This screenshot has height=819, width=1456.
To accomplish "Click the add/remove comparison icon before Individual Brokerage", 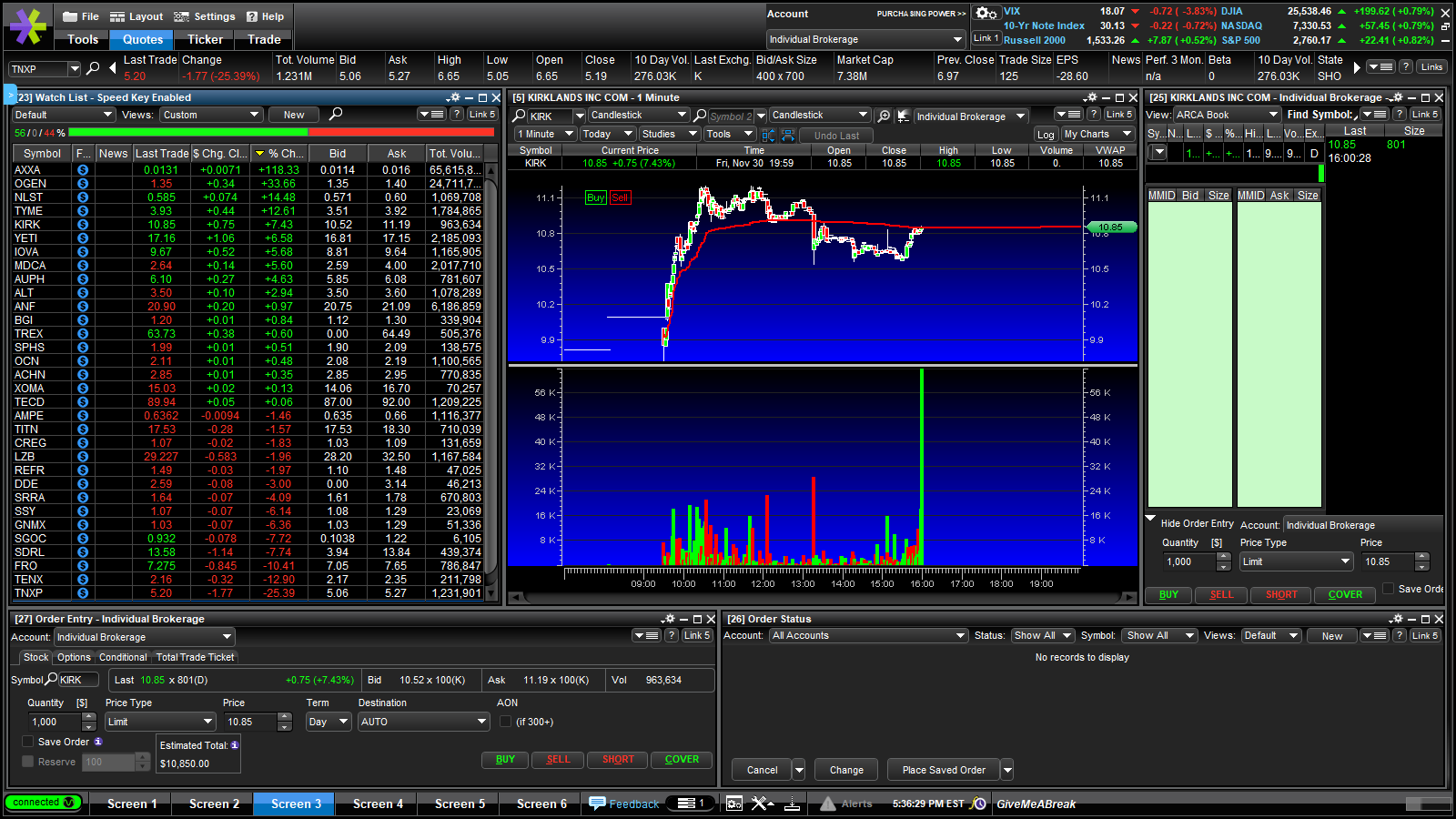I will tap(903, 116).
